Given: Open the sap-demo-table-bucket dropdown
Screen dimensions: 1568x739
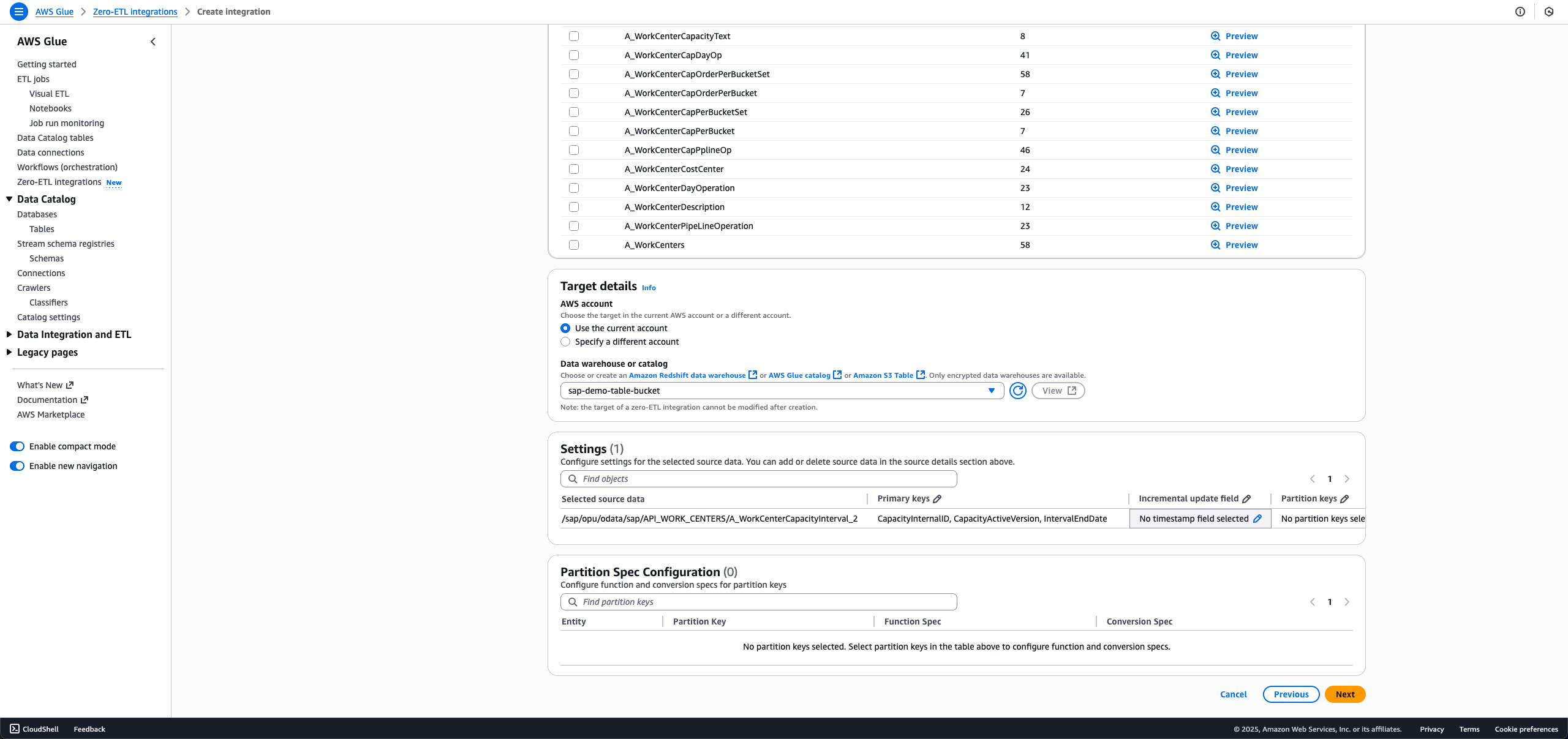Looking at the screenshot, I should (x=782, y=391).
